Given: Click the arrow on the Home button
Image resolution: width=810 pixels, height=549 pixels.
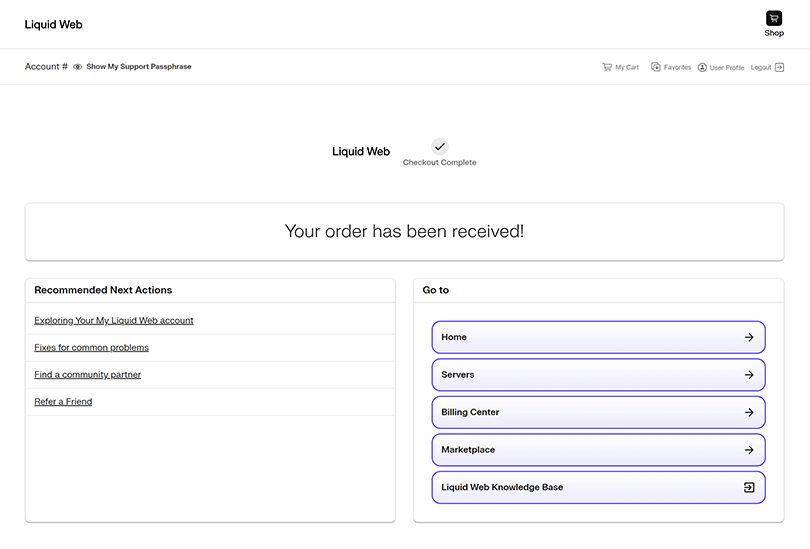Looking at the screenshot, I should [749, 337].
